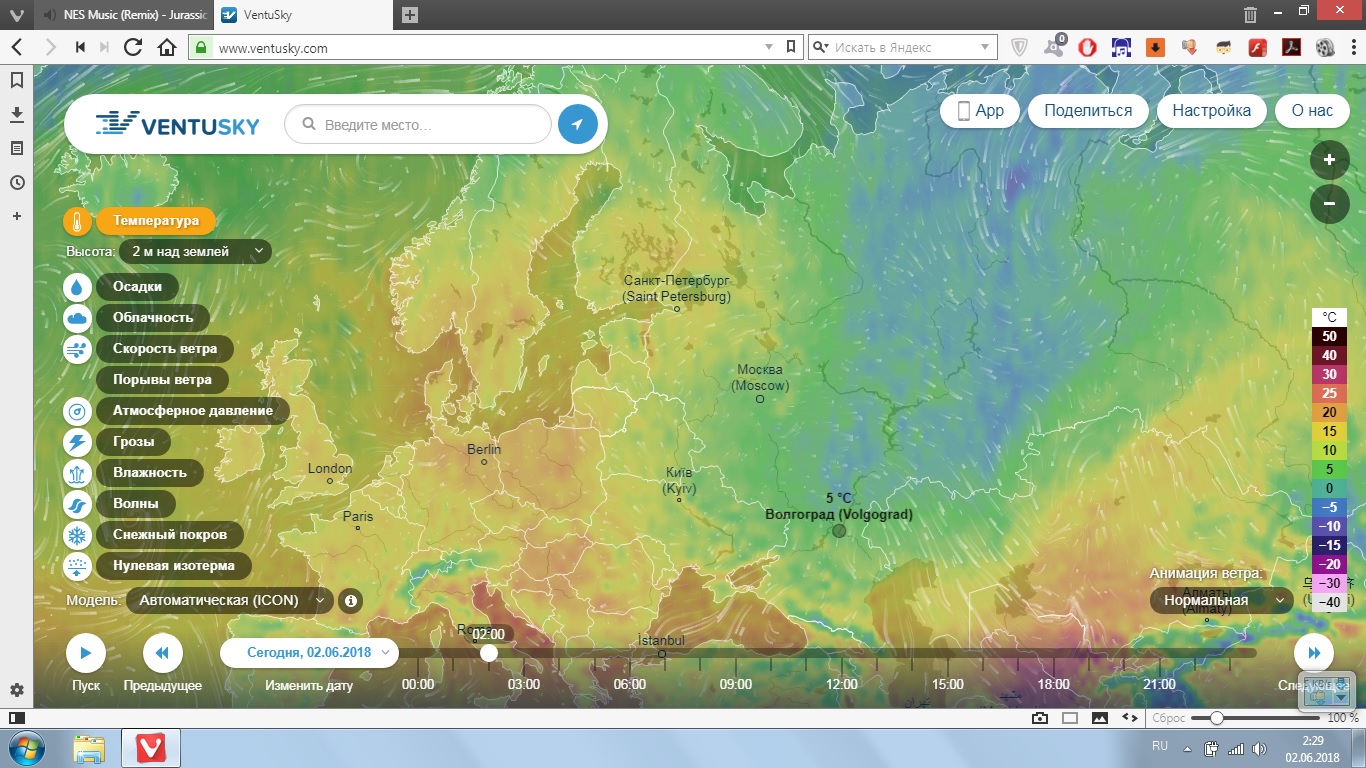Zoom in the map with plus button
This screenshot has height=768, width=1366.
coord(1329,160)
